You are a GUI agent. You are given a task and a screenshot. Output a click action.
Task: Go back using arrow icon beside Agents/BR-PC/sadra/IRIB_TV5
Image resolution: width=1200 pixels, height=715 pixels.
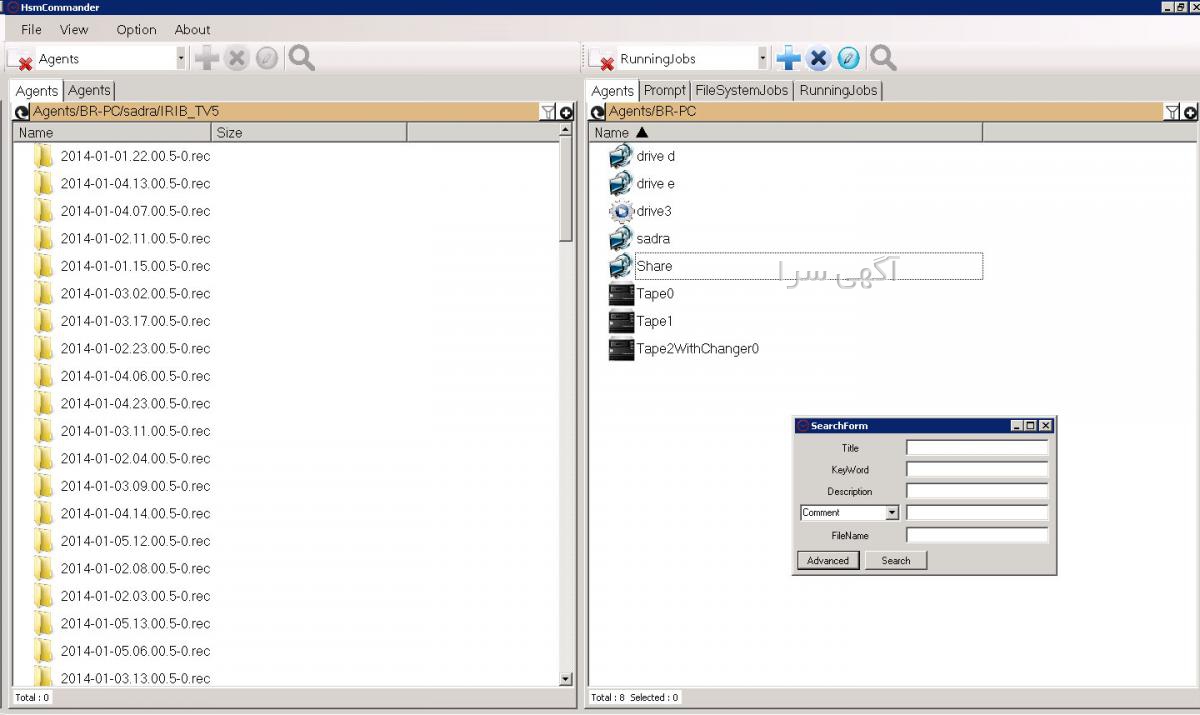click(x=22, y=112)
